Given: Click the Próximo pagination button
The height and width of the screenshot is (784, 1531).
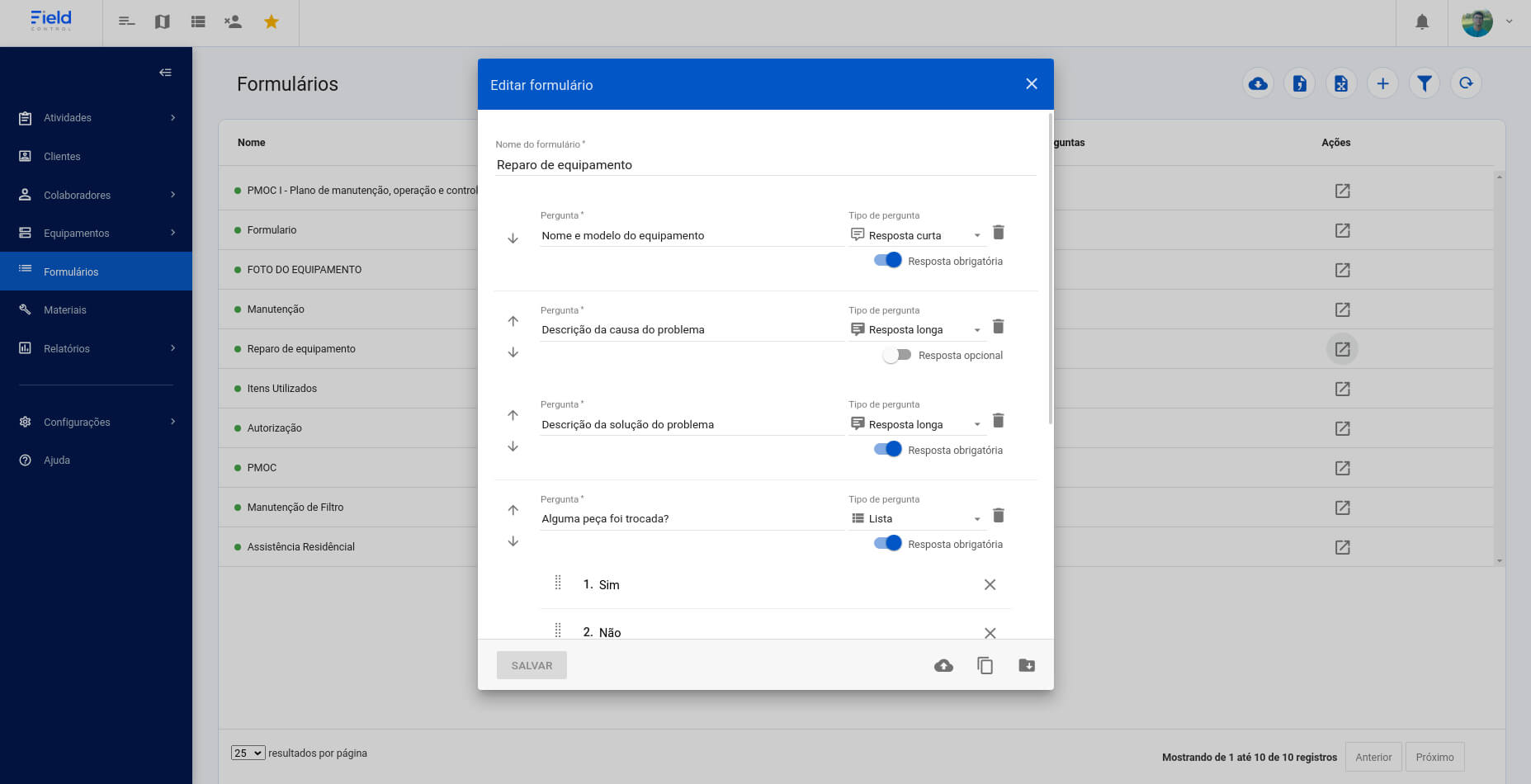Looking at the screenshot, I should [1434, 757].
